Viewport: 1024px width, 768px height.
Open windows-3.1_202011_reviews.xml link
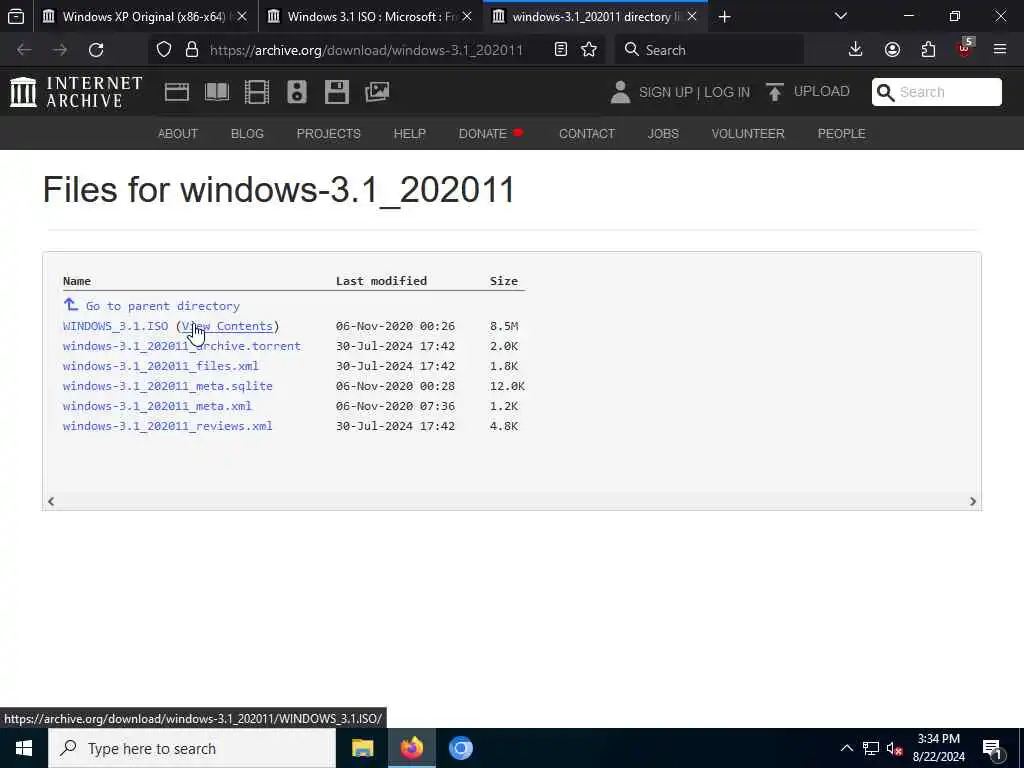point(168,426)
